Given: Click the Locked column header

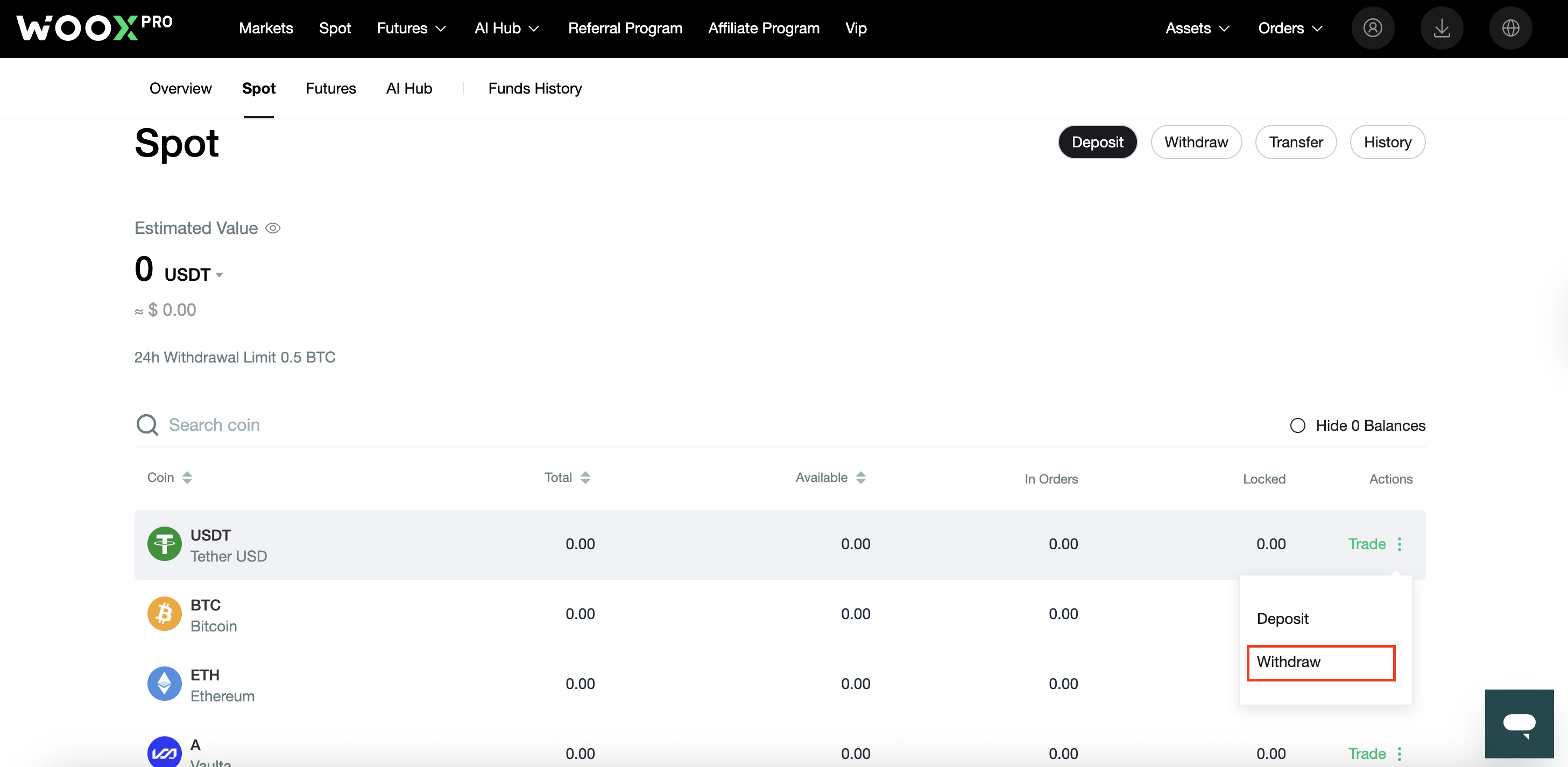Looking at the screenshot, I should coord(1265,479).
